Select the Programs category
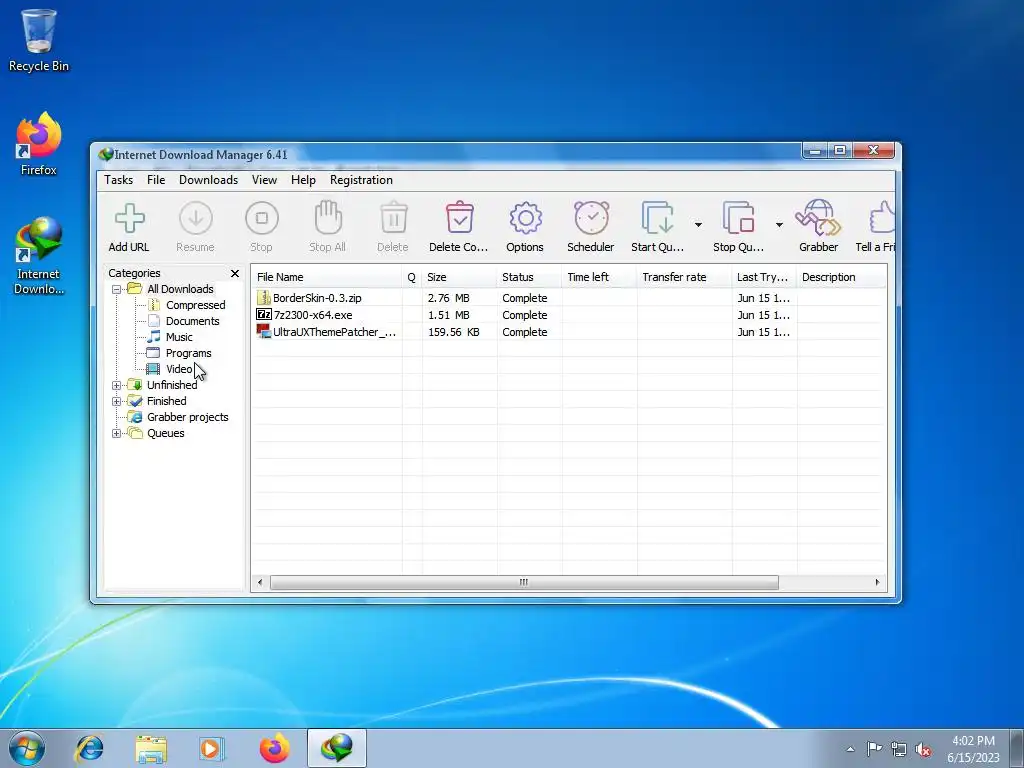 (189, 353)
